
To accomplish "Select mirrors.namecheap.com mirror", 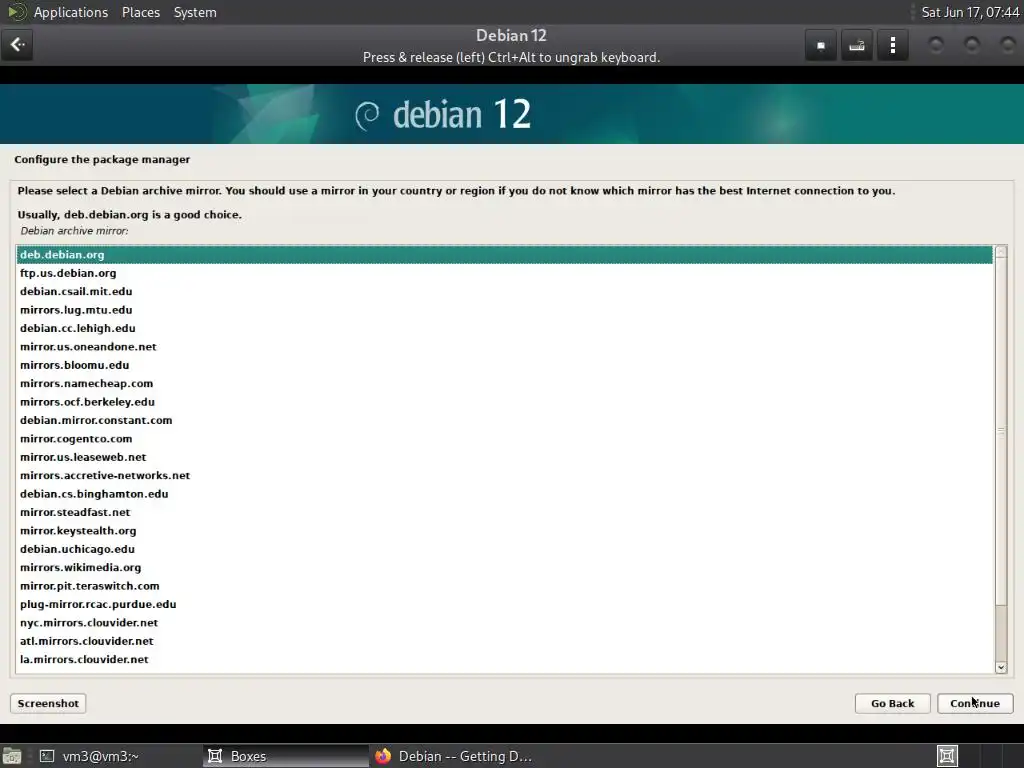I will click(504, 383).
